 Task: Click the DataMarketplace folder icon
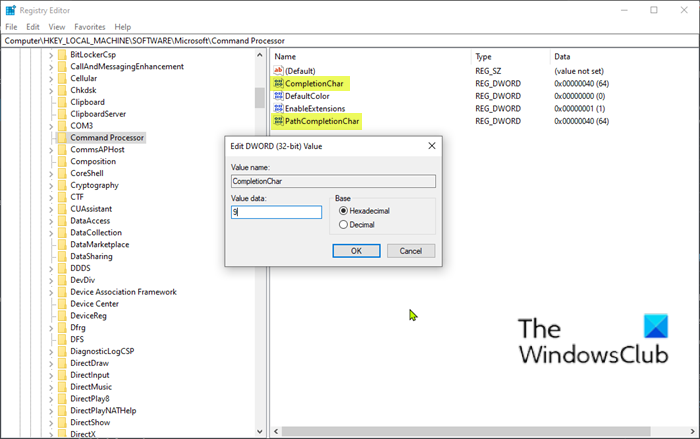62,244
